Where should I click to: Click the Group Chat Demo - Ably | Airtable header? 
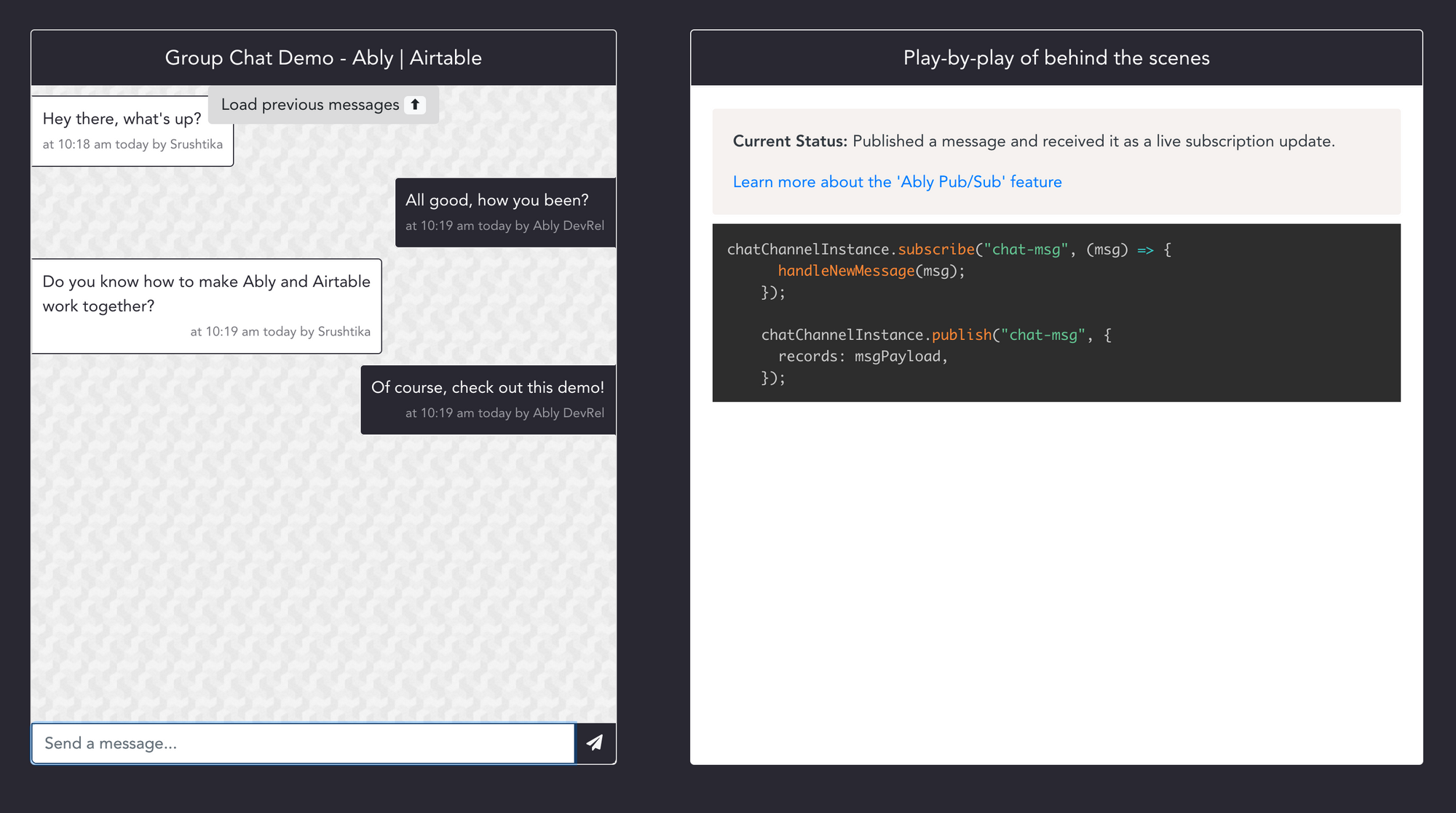(323, 57)
